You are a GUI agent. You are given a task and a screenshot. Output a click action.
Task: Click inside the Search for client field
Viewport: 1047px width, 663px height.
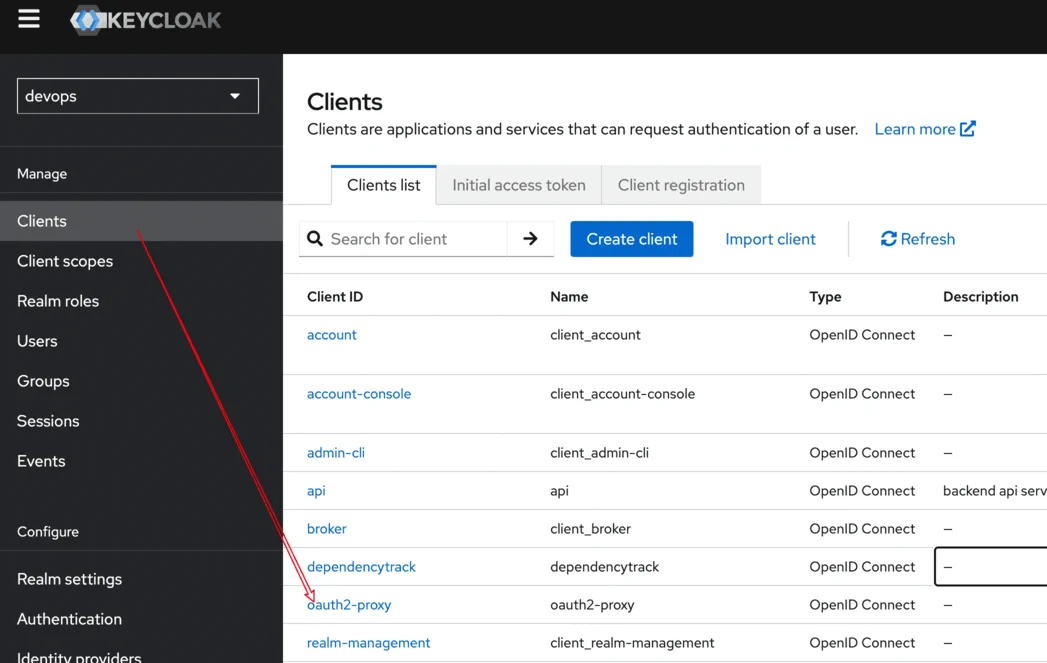coord(410,239)
